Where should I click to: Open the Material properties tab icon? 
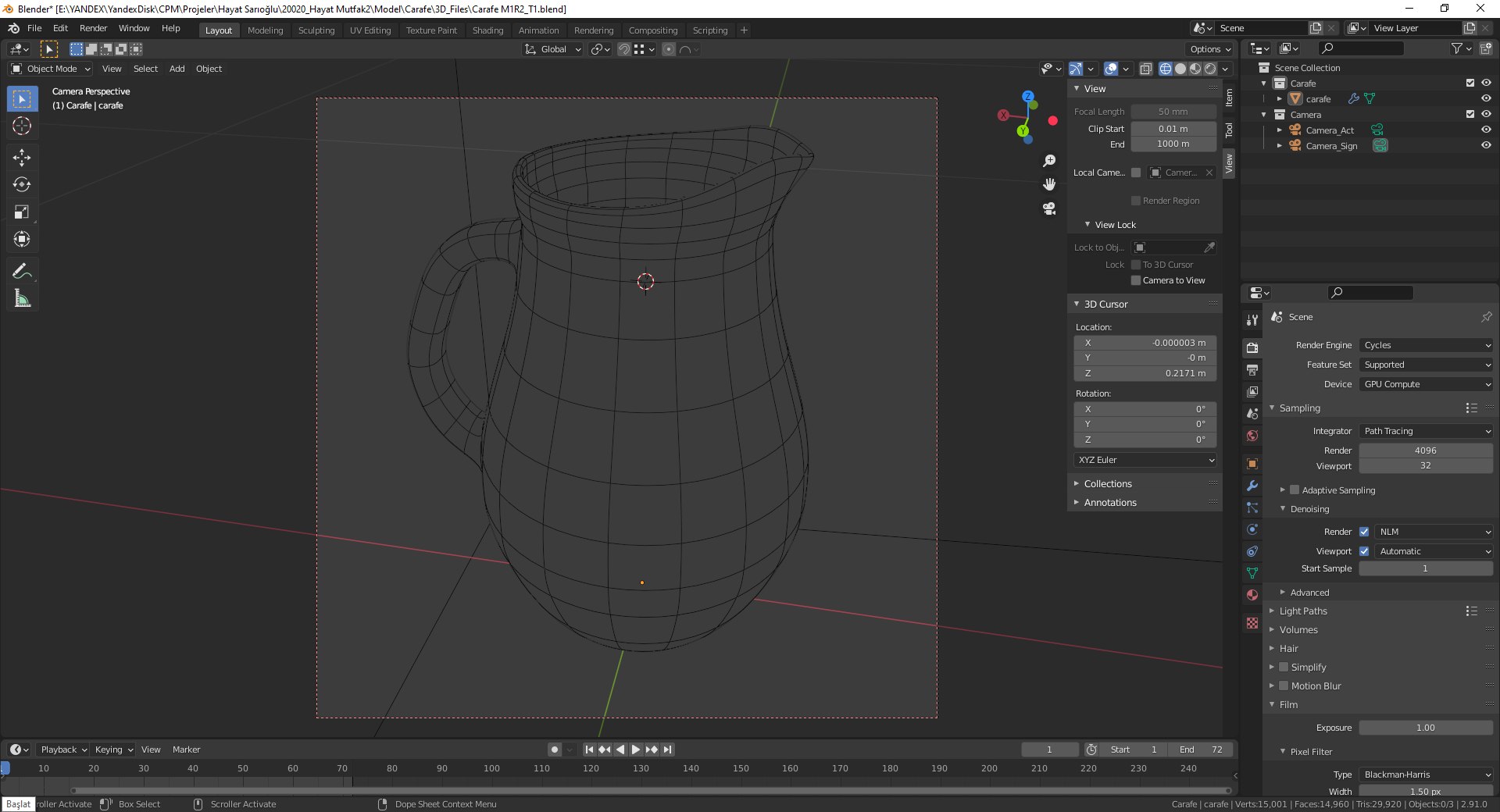pyautogui.click(x=1252, y=595)
